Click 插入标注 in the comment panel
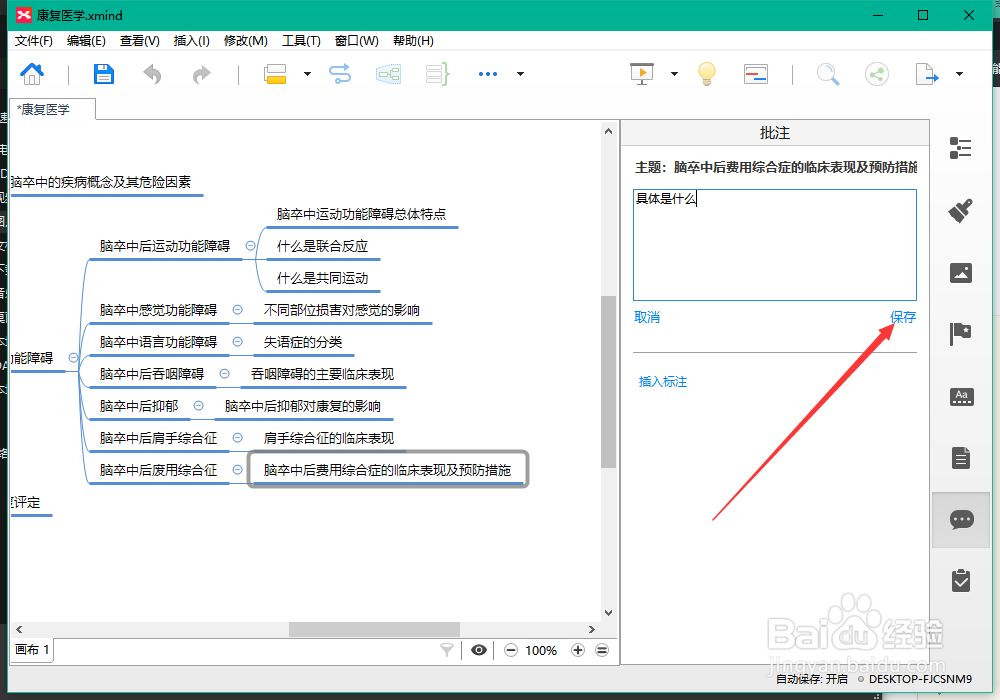 point(662,382)
